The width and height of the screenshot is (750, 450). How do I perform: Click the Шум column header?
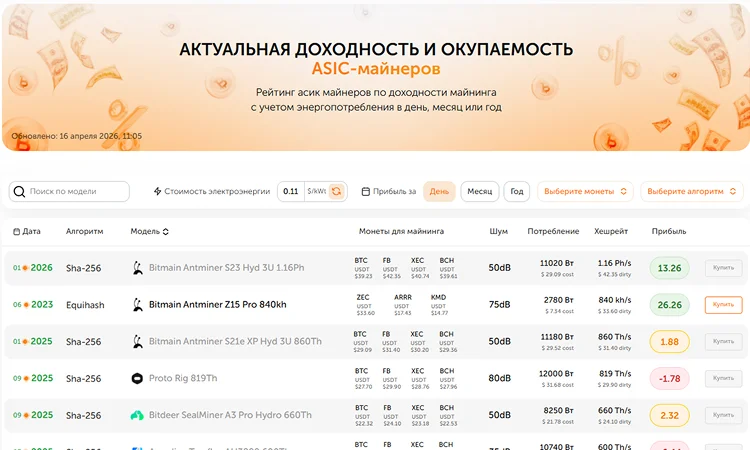[x=498, y=231]
